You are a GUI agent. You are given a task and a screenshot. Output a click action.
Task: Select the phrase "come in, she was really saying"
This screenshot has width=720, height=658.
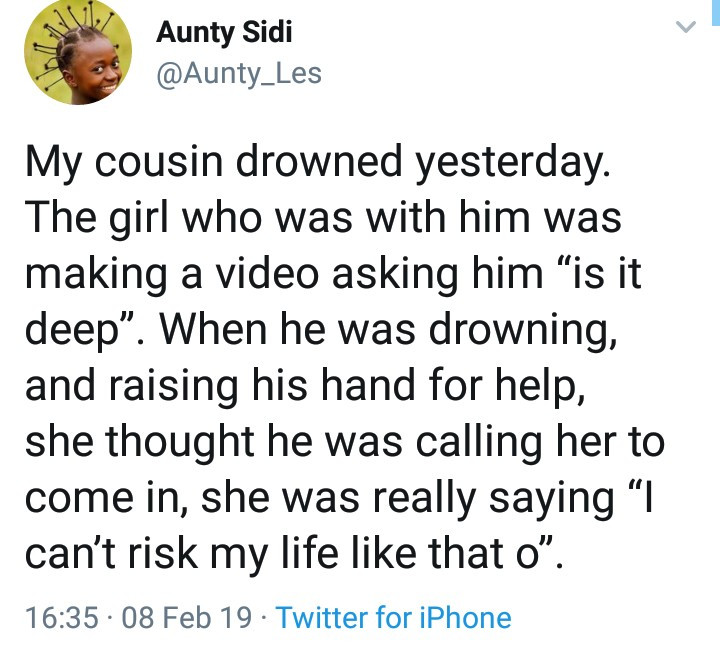[x=320, y=498]
